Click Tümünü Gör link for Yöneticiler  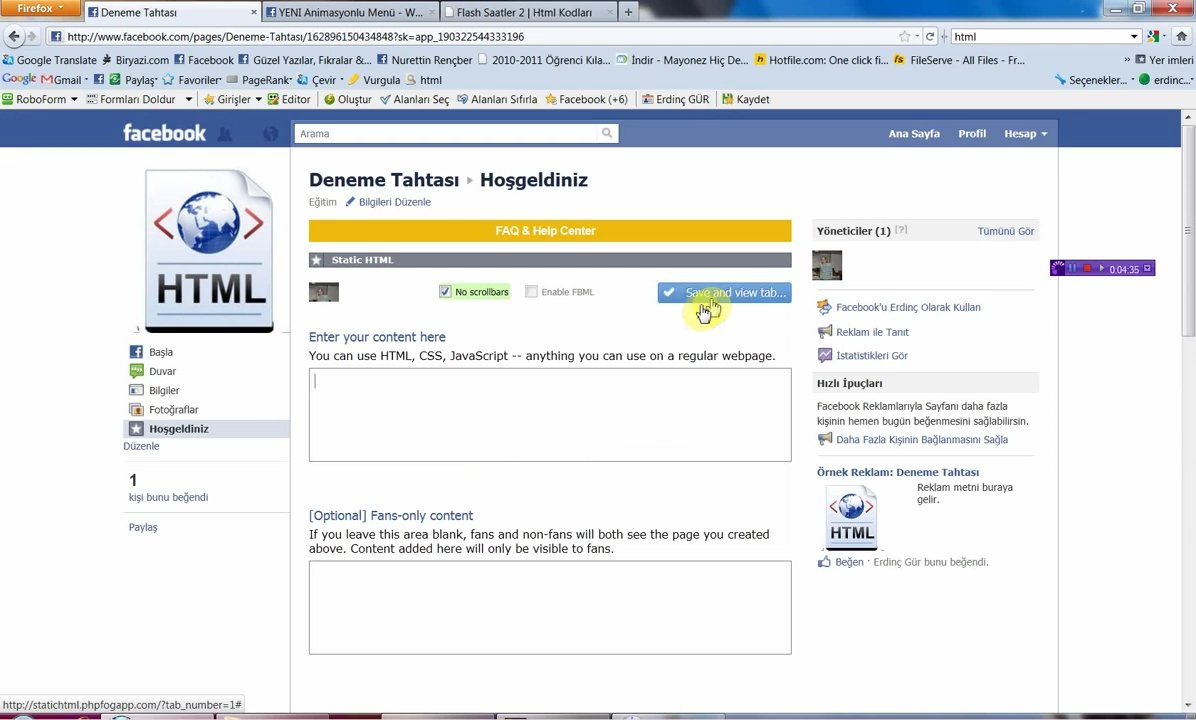(1005, 231)
